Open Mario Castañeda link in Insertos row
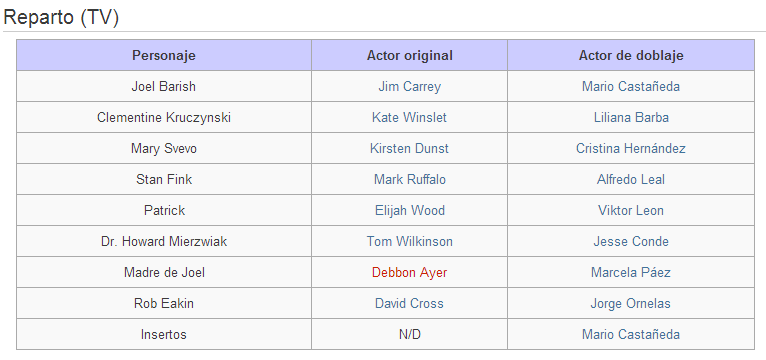Viewport: 766px width, 360px height. tap(631, 335)
